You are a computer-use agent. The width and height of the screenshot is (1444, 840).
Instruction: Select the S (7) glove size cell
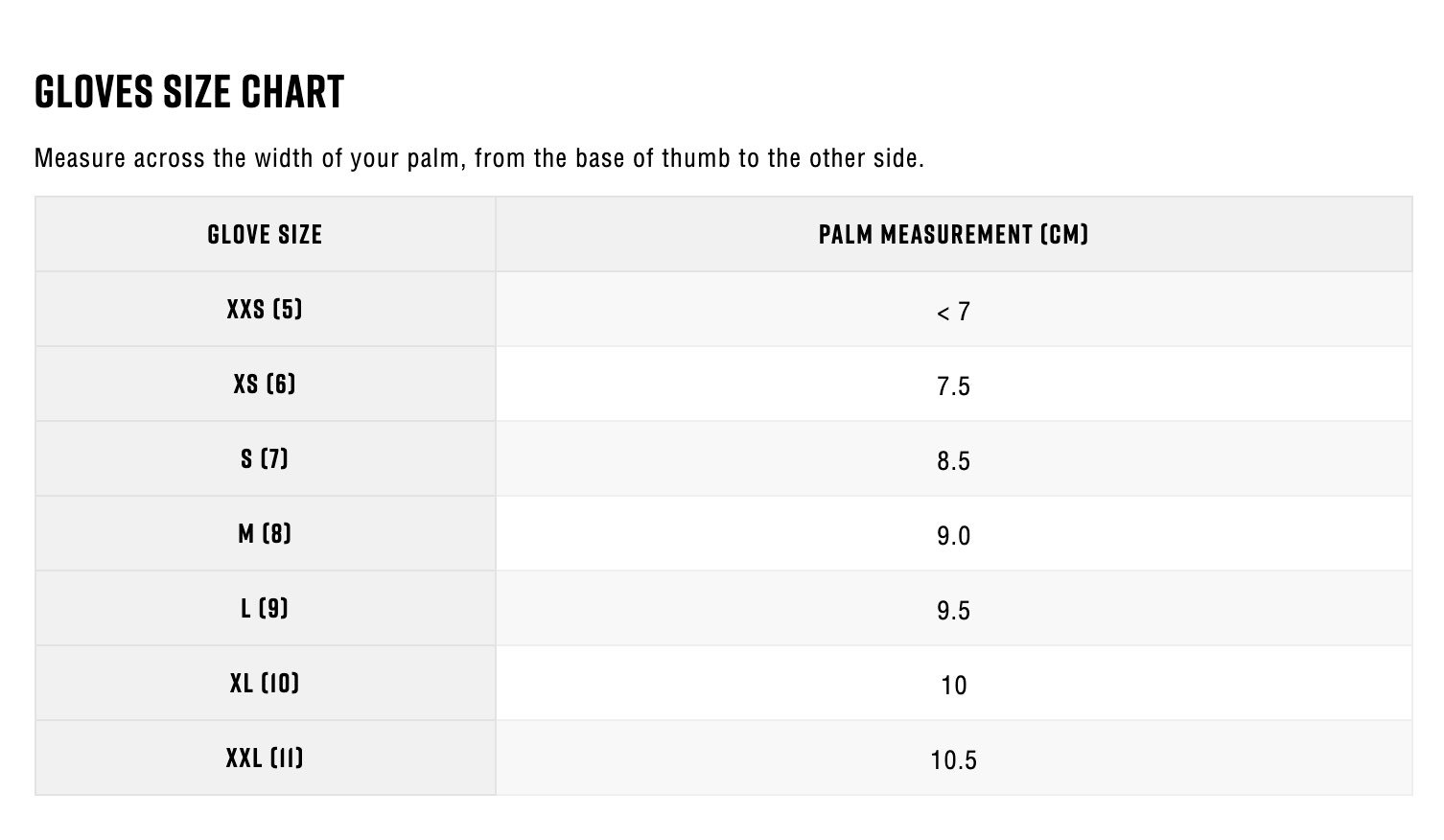265,458
